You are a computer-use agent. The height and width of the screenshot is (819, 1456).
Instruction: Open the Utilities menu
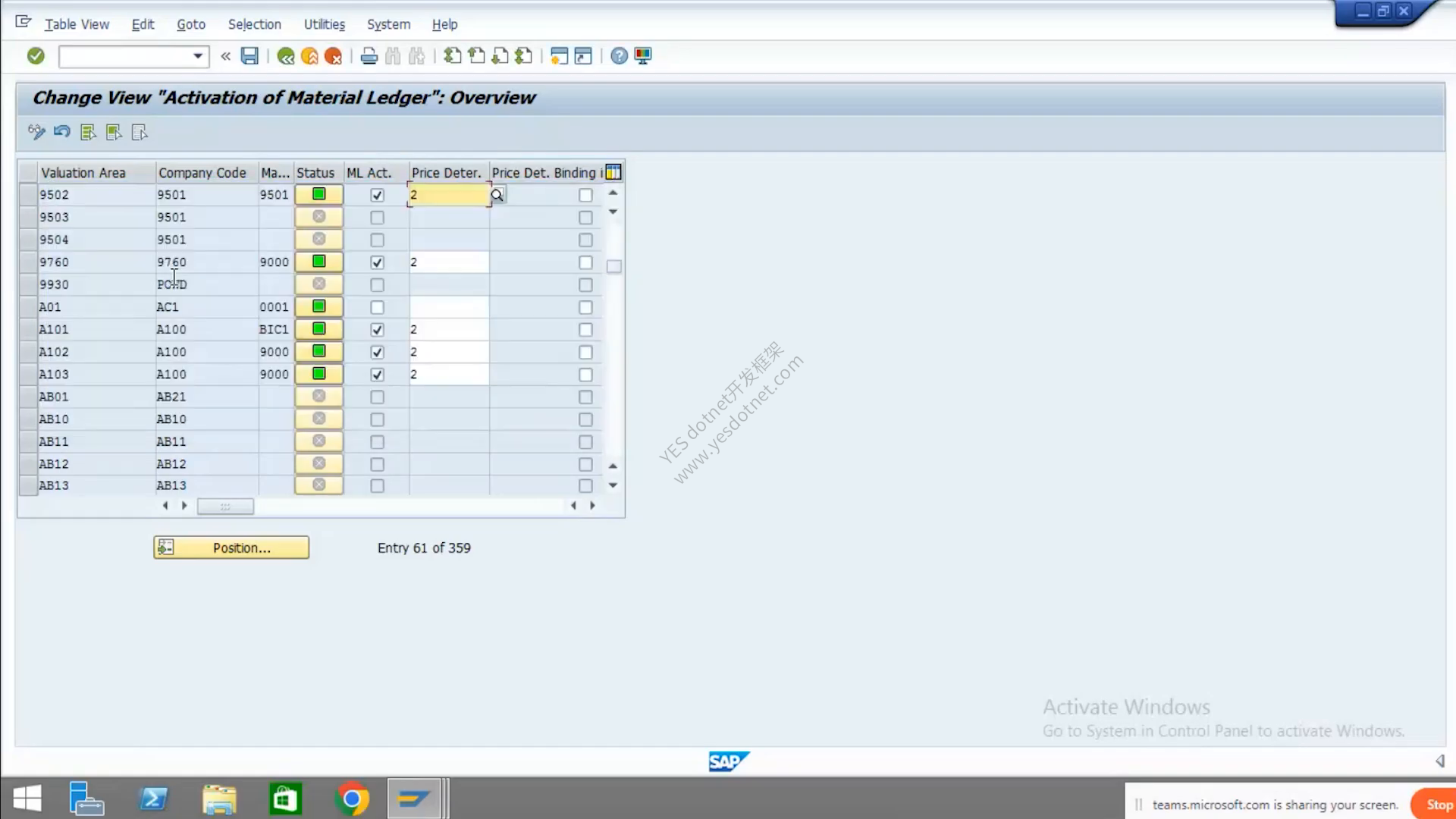(325, 24)
